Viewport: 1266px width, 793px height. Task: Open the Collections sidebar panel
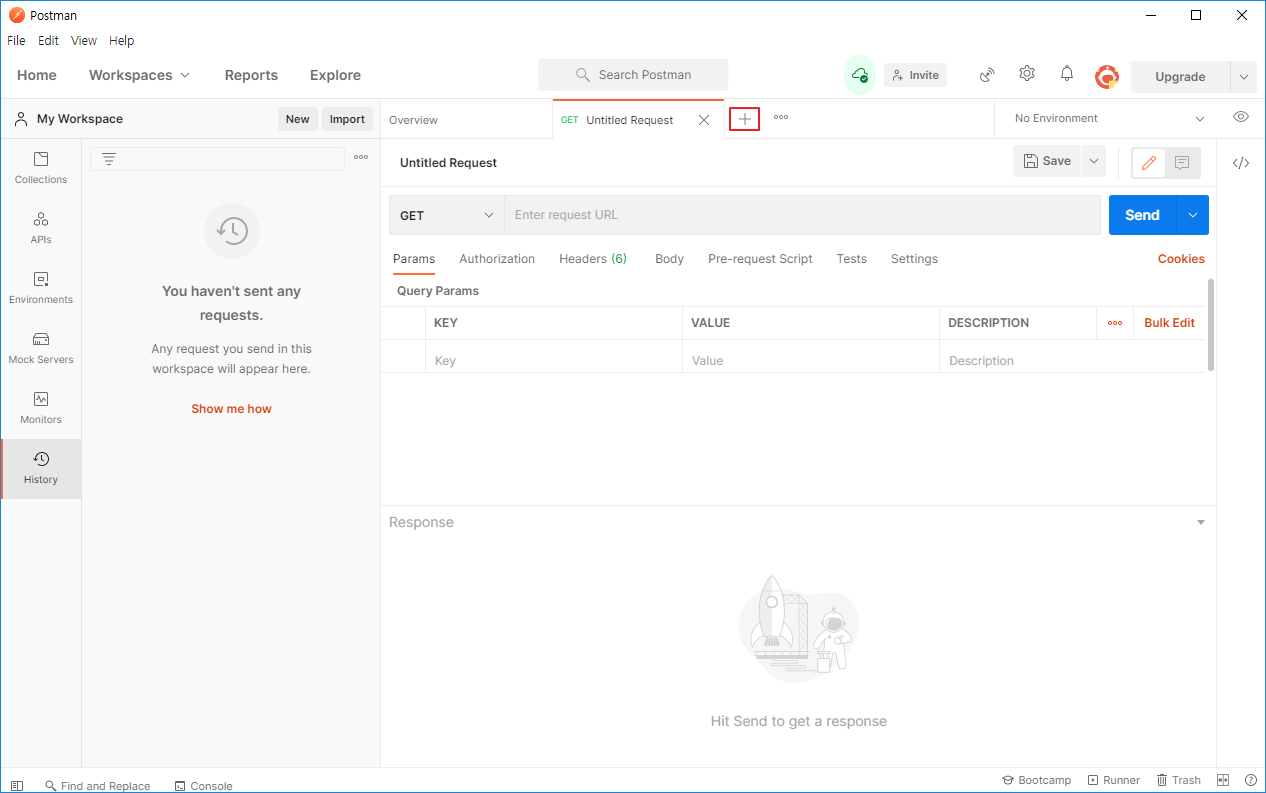(x=41, y=168)
